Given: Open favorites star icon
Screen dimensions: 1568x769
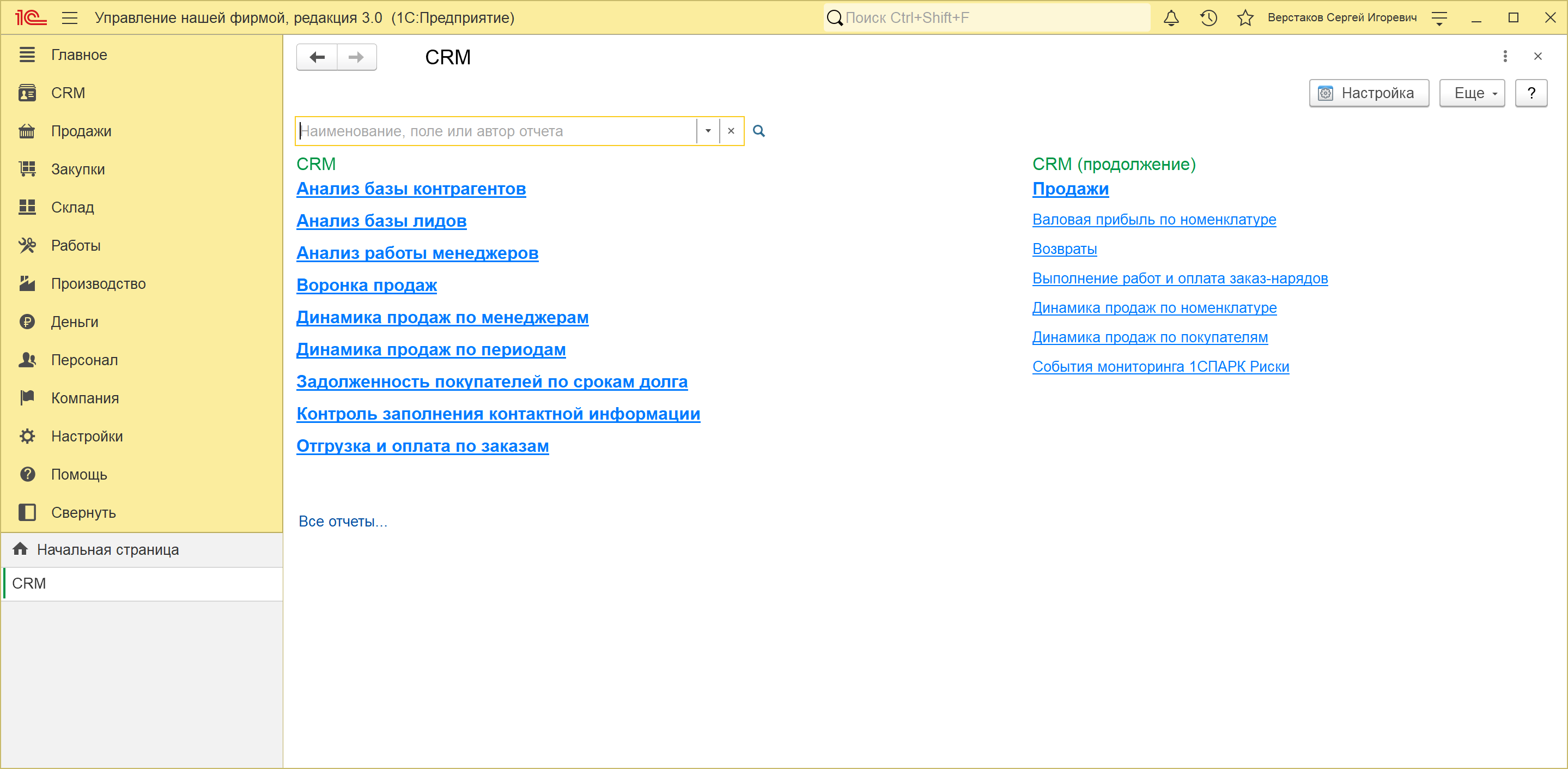Looking at the screenshot, I should pyautogui.click(x=1245, y=17).
